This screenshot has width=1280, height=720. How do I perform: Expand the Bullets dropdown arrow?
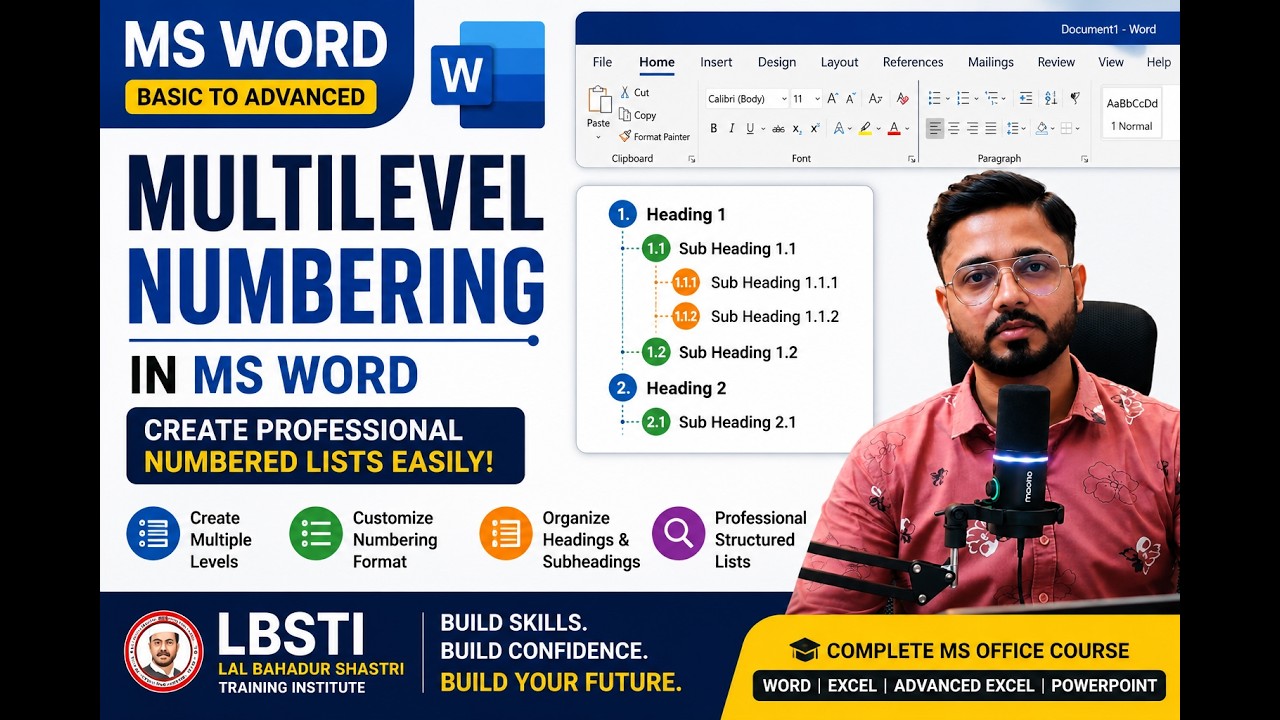pyautogui.click(x=946, y=98)
